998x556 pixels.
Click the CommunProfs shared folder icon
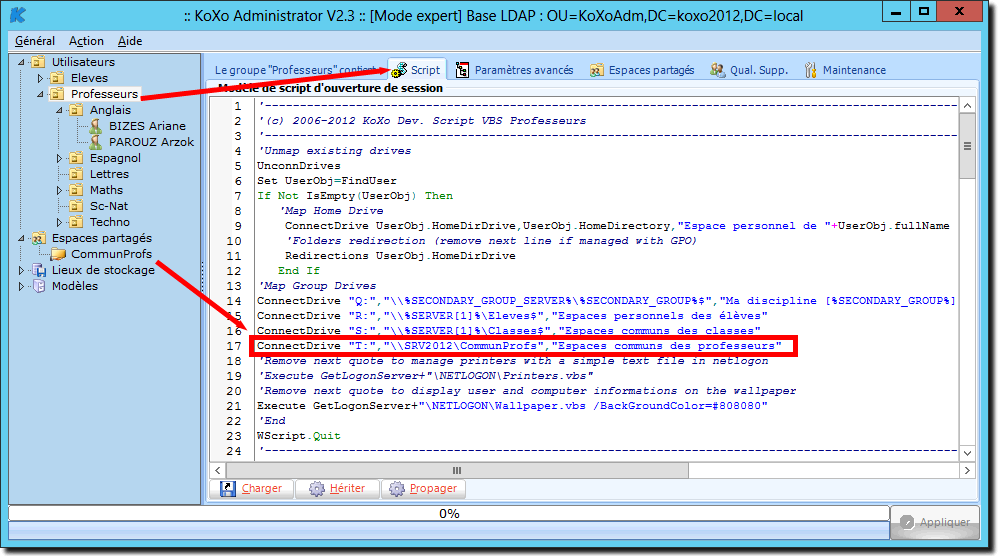pos(58,254)
